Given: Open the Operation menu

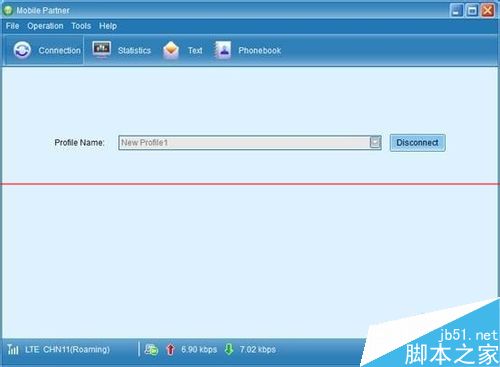Looking at the screenshot, I should click(x=45, y=26).
